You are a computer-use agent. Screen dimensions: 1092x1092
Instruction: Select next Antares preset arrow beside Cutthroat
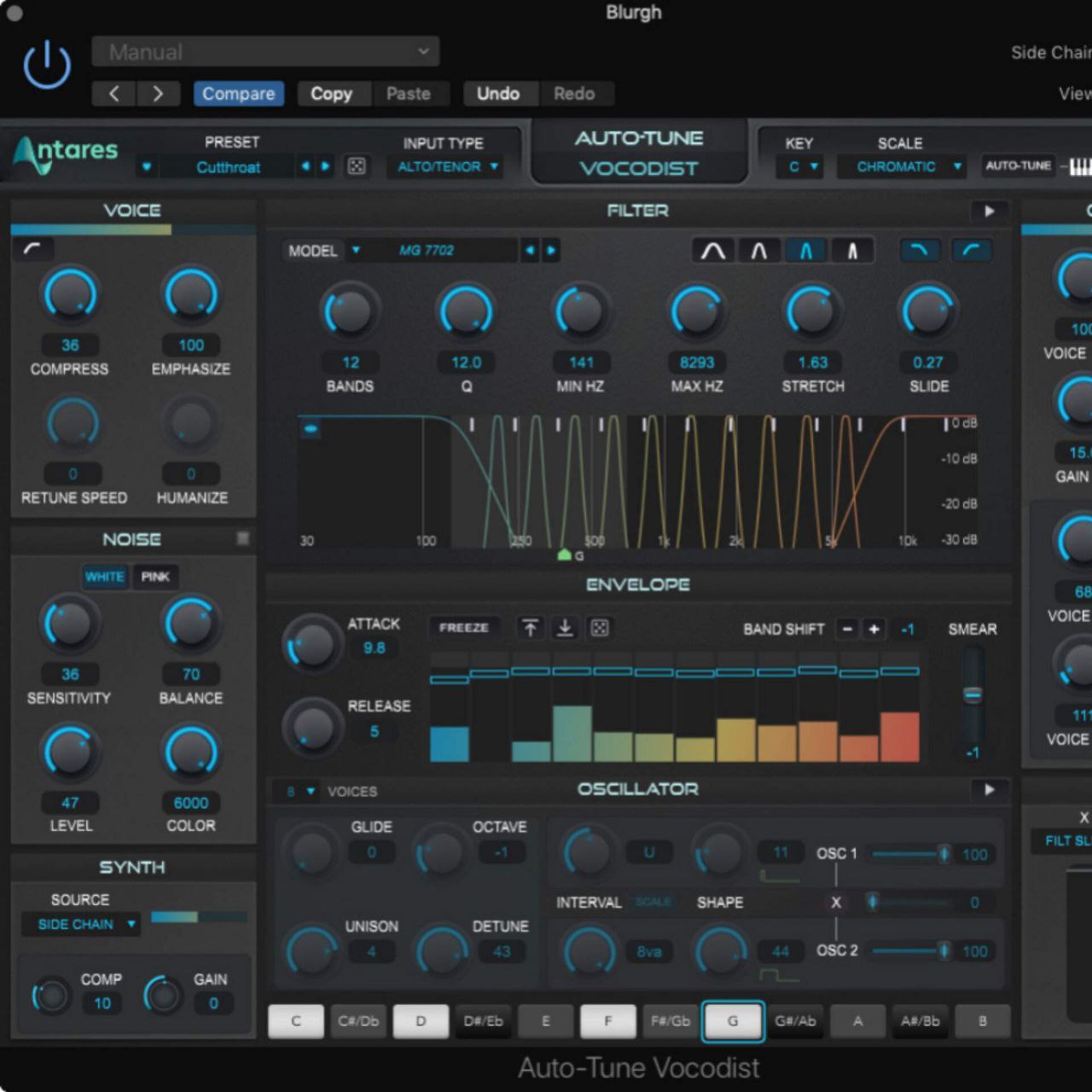[x=325, y=166]
